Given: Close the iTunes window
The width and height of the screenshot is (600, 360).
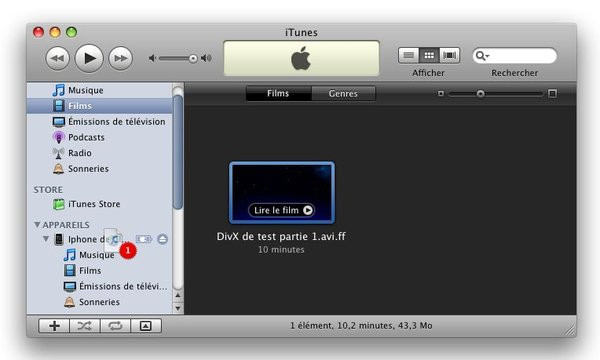Looking at the screenshot, I should coord(38,32).
